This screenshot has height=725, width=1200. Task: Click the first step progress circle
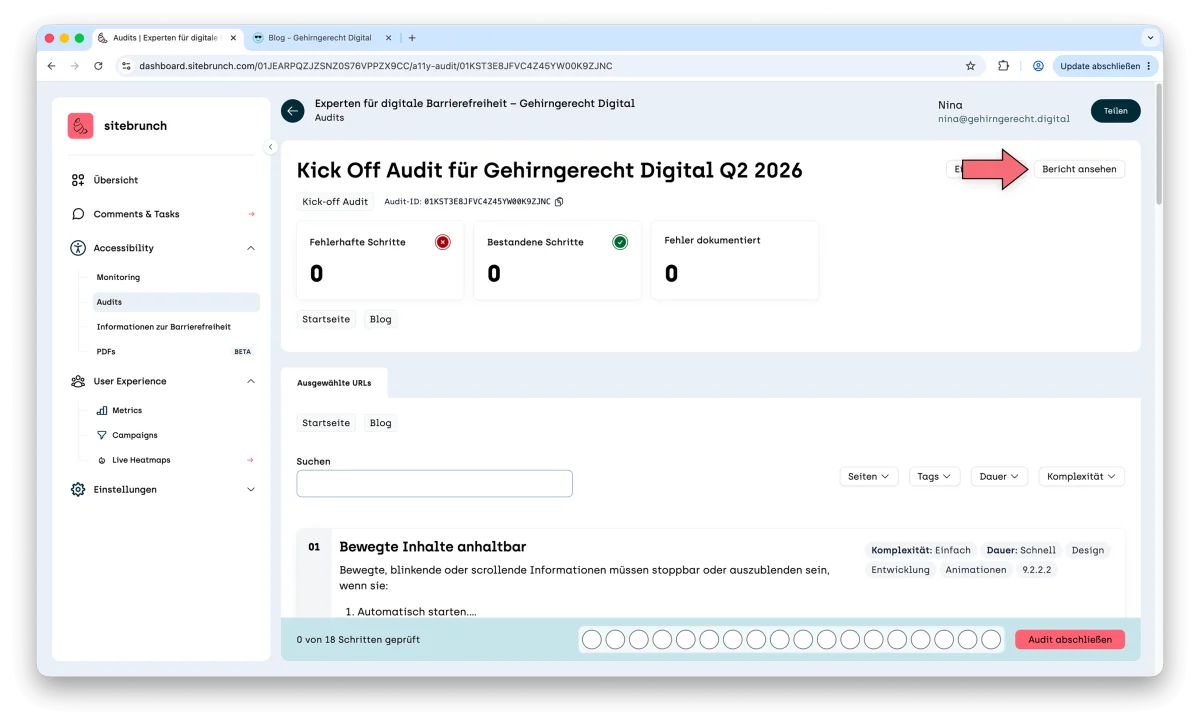pos(592,639)
